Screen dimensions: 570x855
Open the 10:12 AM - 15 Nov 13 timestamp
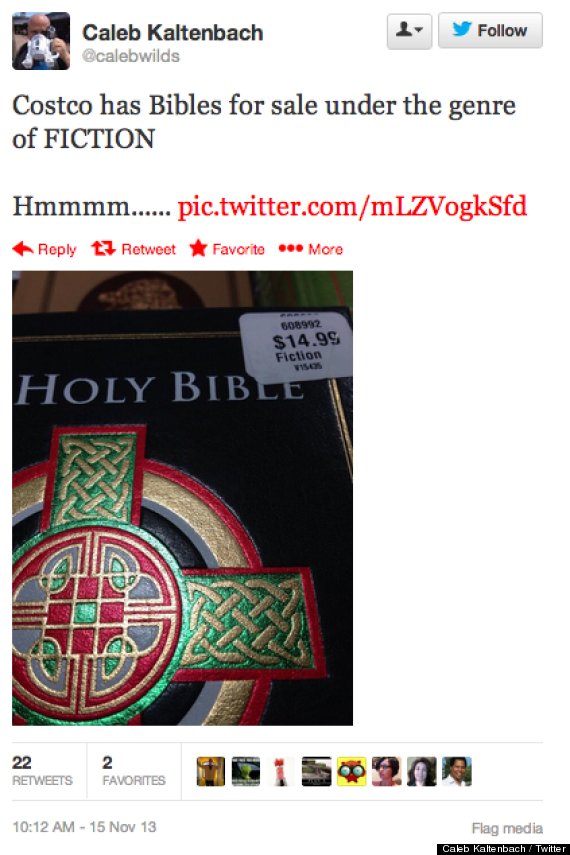(x=84, y=827)
